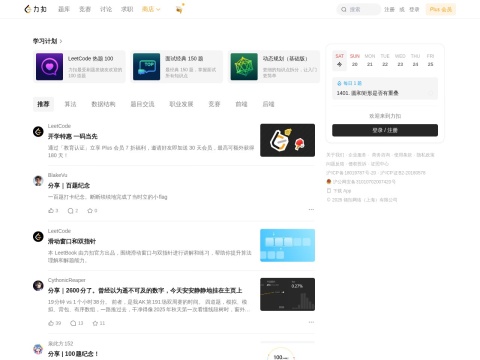The height and width of the screenshot is (360, 480).
Task: Click BlakeVu's profile avatar
Action: [x=38, y=181]
